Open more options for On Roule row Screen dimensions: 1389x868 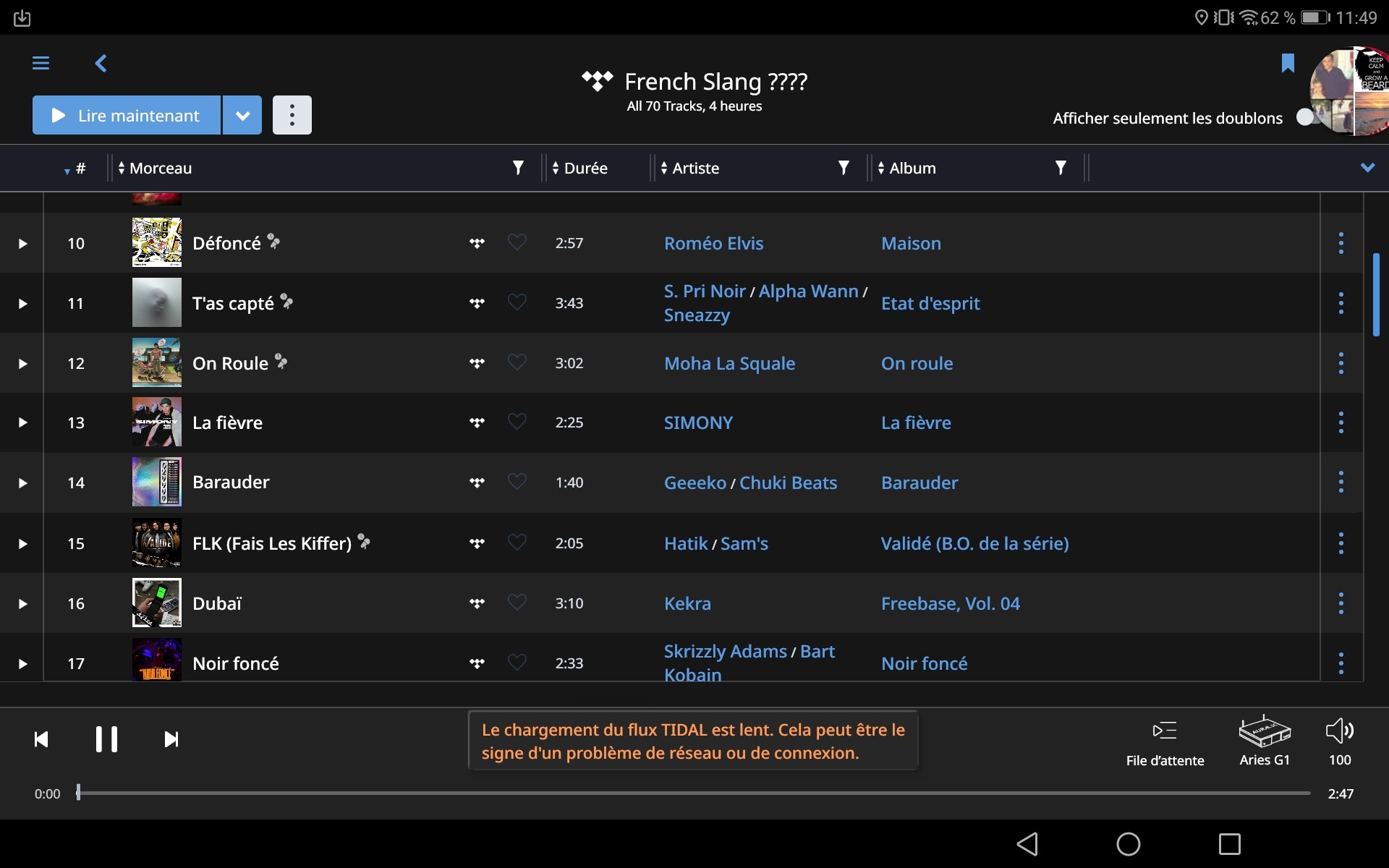tap(1341, 363)
